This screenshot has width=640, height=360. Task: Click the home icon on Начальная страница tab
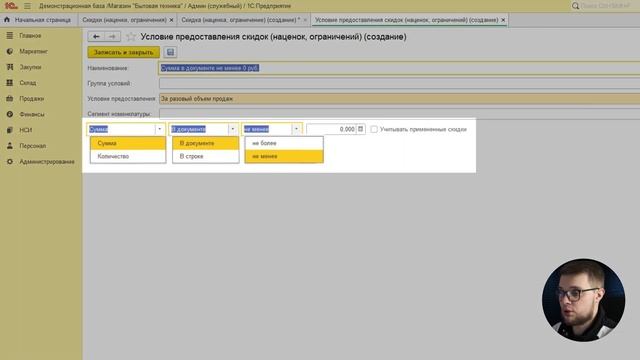[7, 20]
